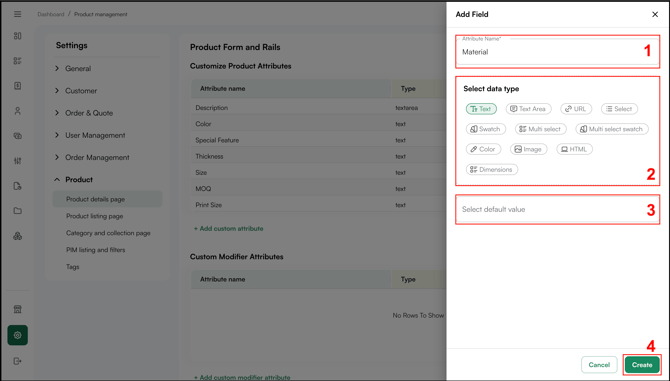Open the customer person icon in the sidebar
Viewport: 670px width, 381px height.
click(x=18, y=111)
